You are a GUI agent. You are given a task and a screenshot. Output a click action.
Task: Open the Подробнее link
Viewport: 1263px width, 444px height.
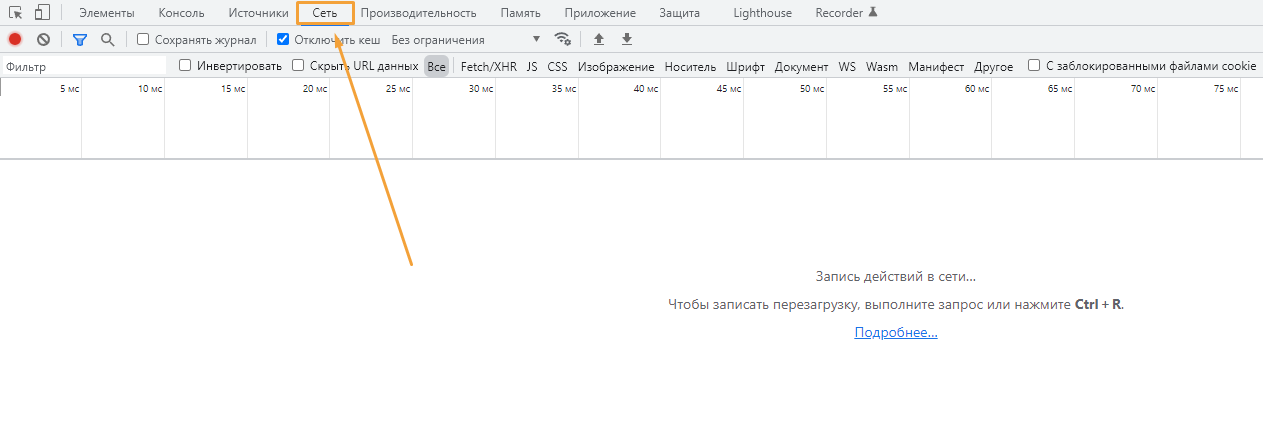coord(896,333)
